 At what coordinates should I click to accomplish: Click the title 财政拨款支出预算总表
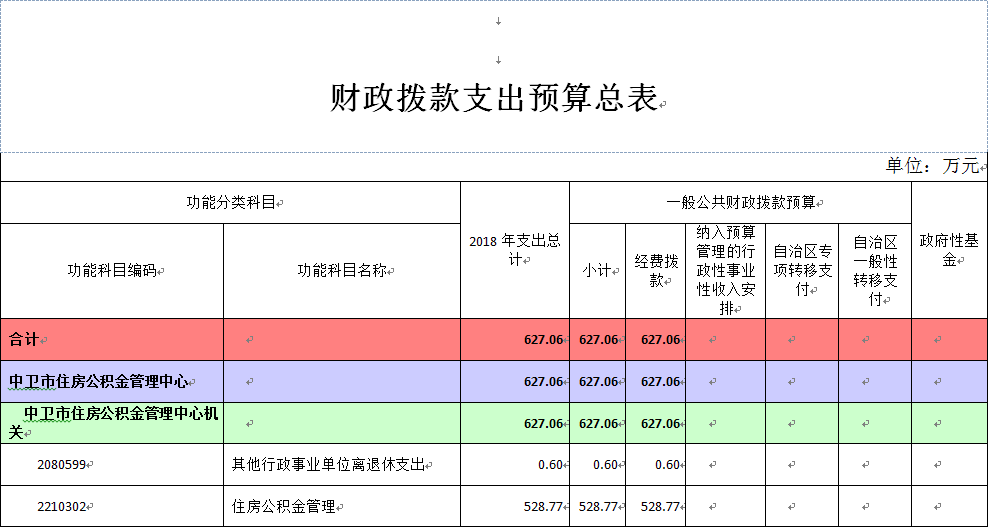click(x=494, y=99)
